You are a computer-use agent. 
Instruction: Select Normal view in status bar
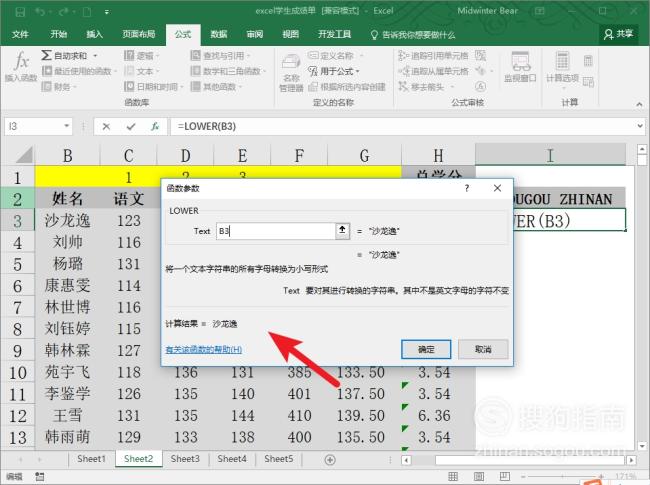pos(454,477)
